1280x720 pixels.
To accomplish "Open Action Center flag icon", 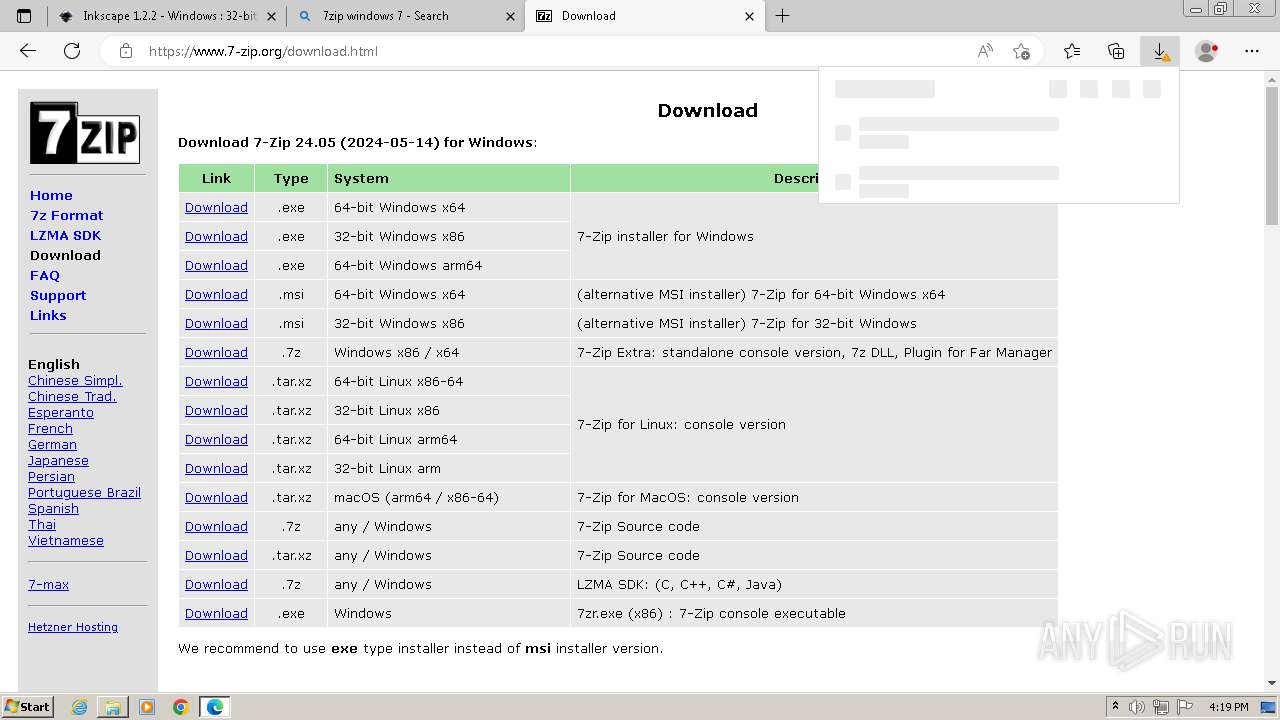I will point(1185,707).
